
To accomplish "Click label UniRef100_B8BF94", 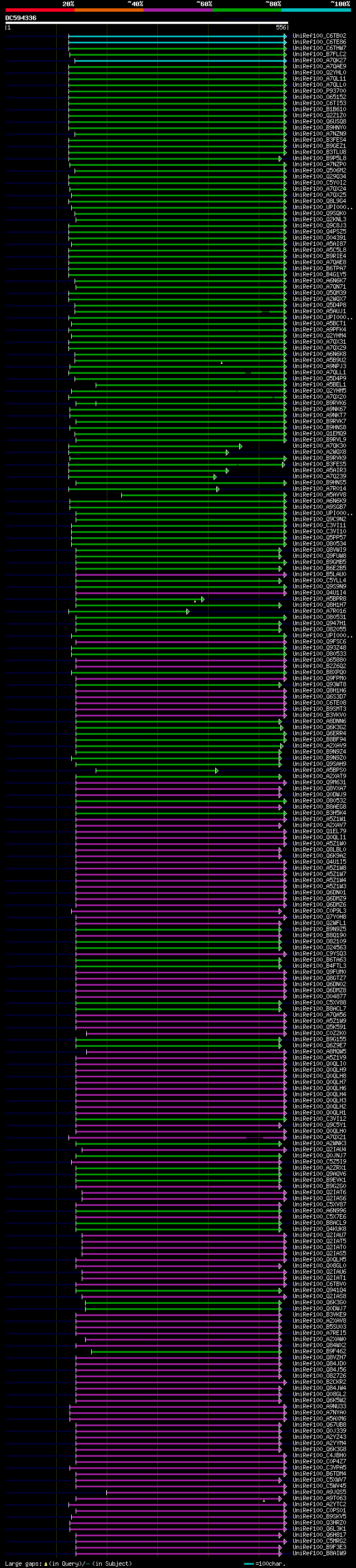I will 319,740.
